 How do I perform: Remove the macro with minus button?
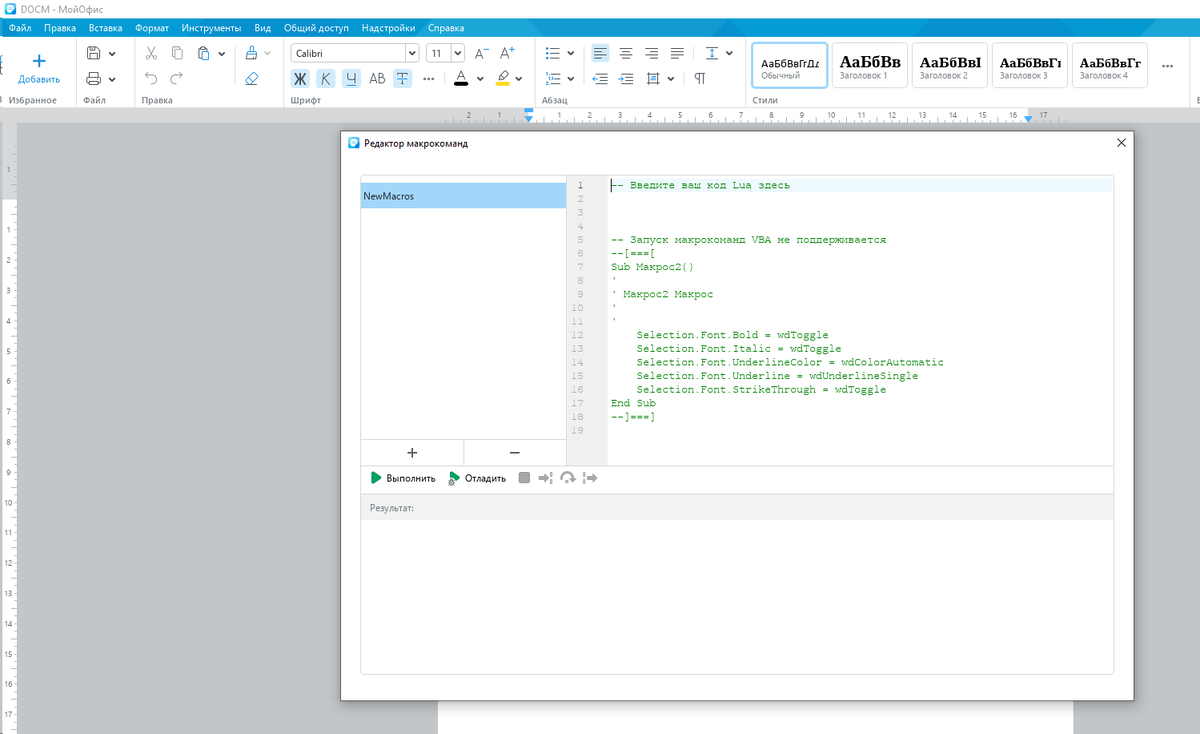tap(515, 452)
